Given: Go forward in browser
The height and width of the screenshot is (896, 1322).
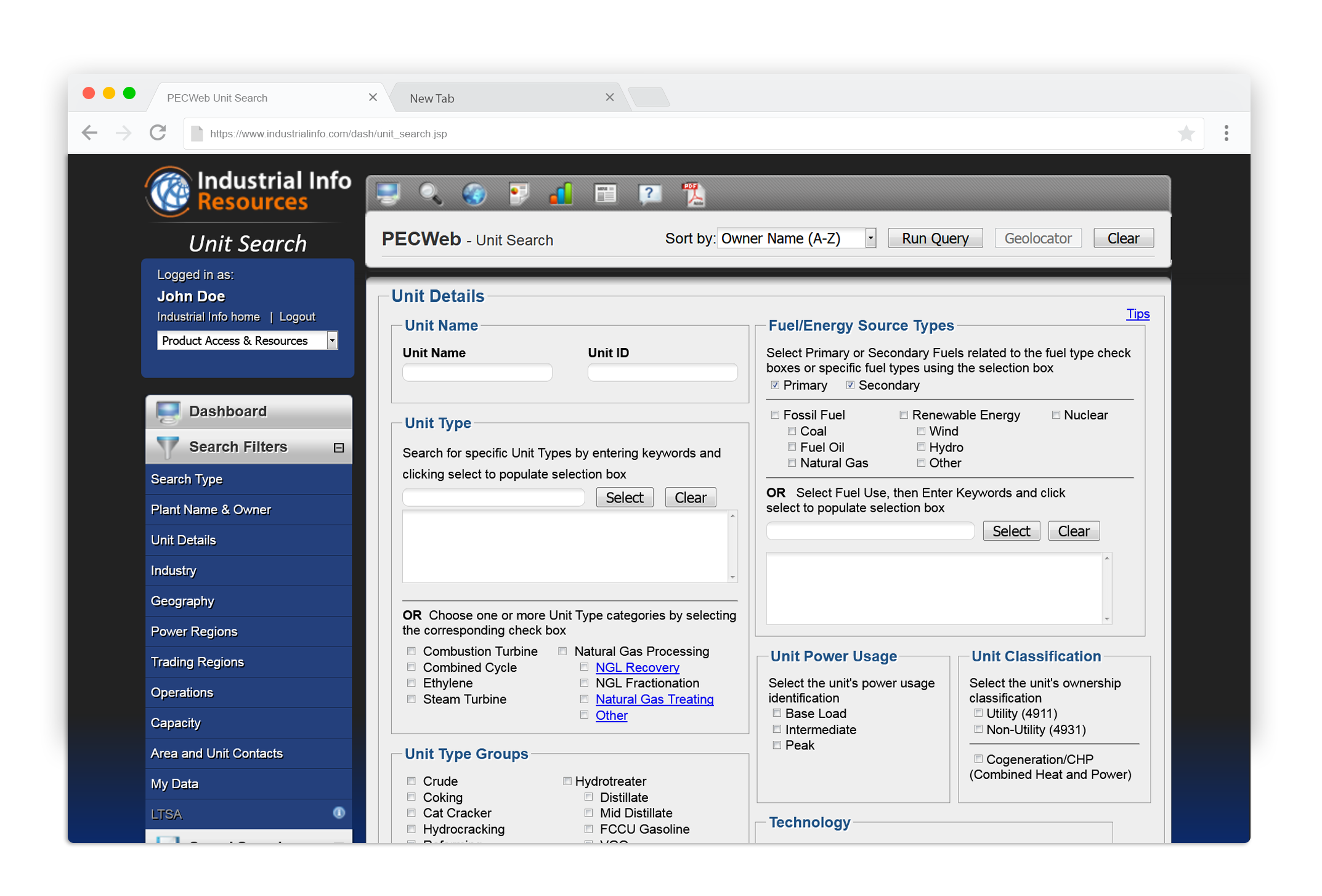Looking at the screenshot, I should tap(124, 133).
